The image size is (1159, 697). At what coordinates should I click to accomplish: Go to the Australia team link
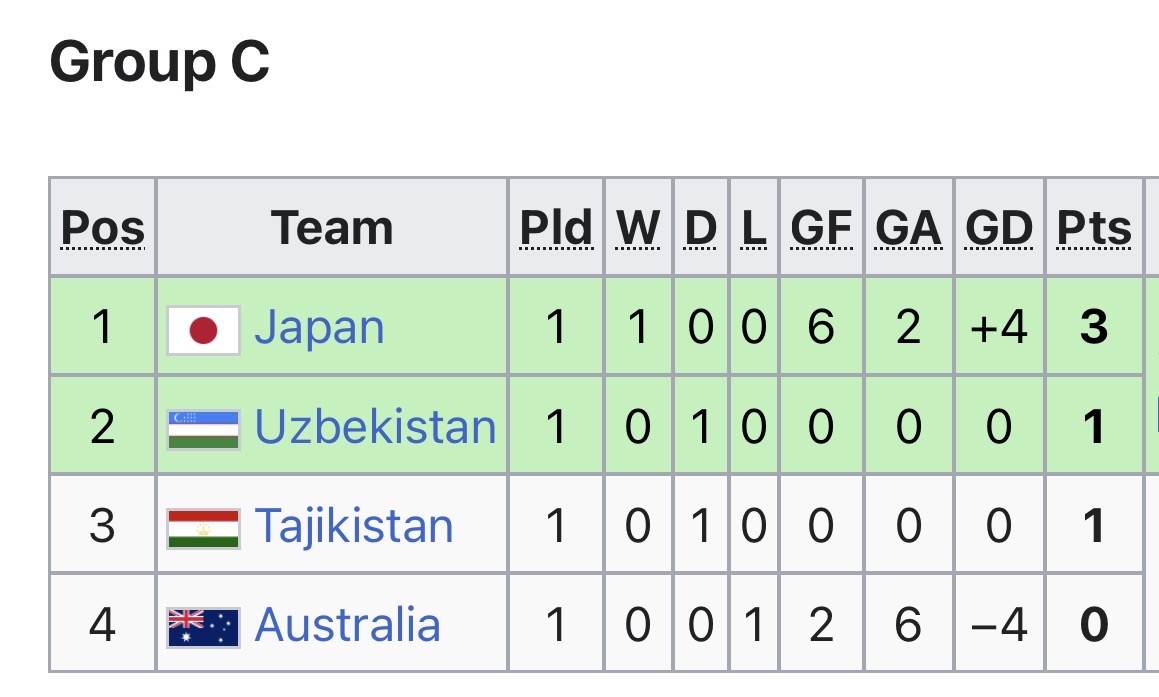click(x=347, y=625)
